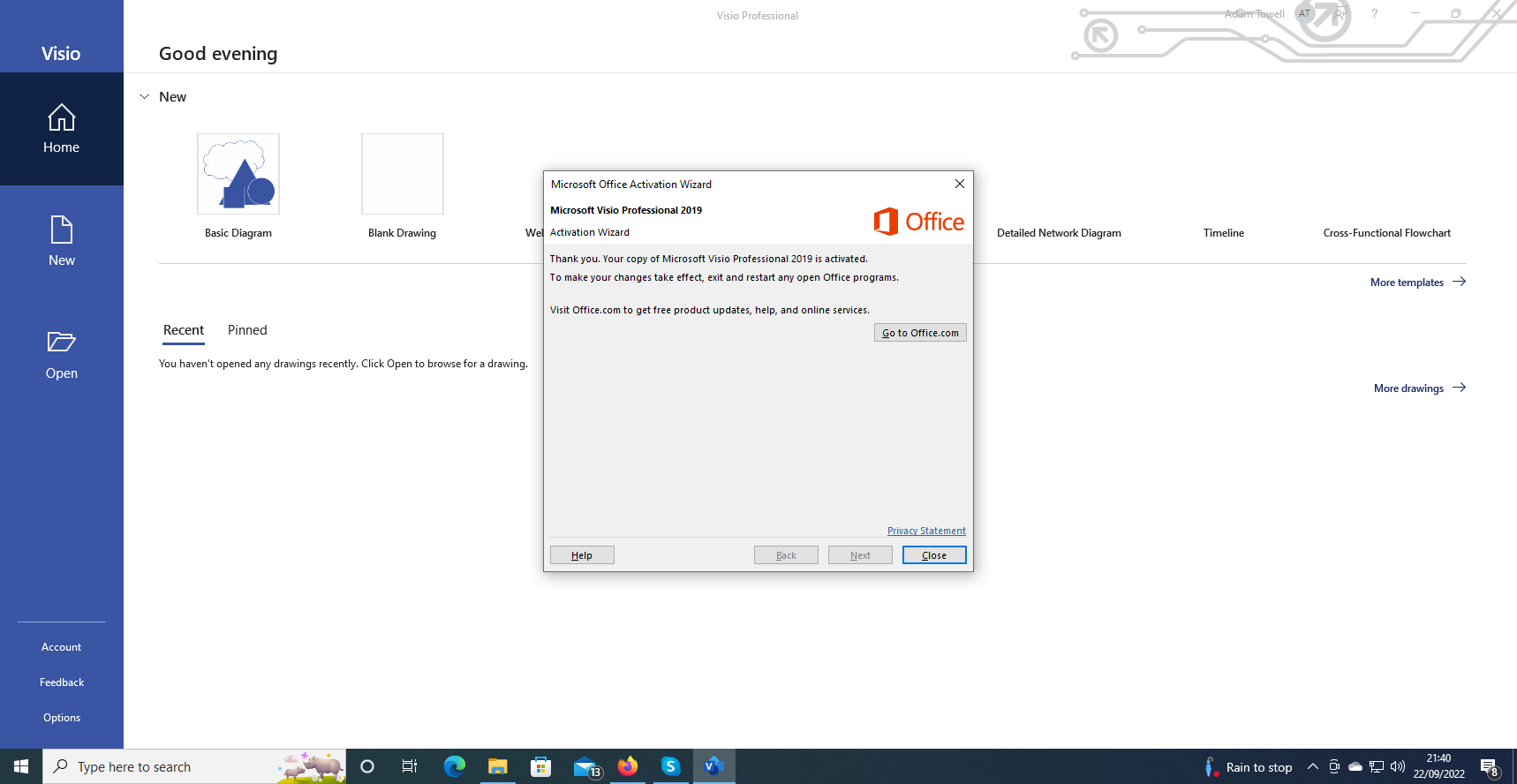This screenshot has height=784, width=1517.
Task: Open the Home page in Visio sidebar
Action: coord(62,129)
